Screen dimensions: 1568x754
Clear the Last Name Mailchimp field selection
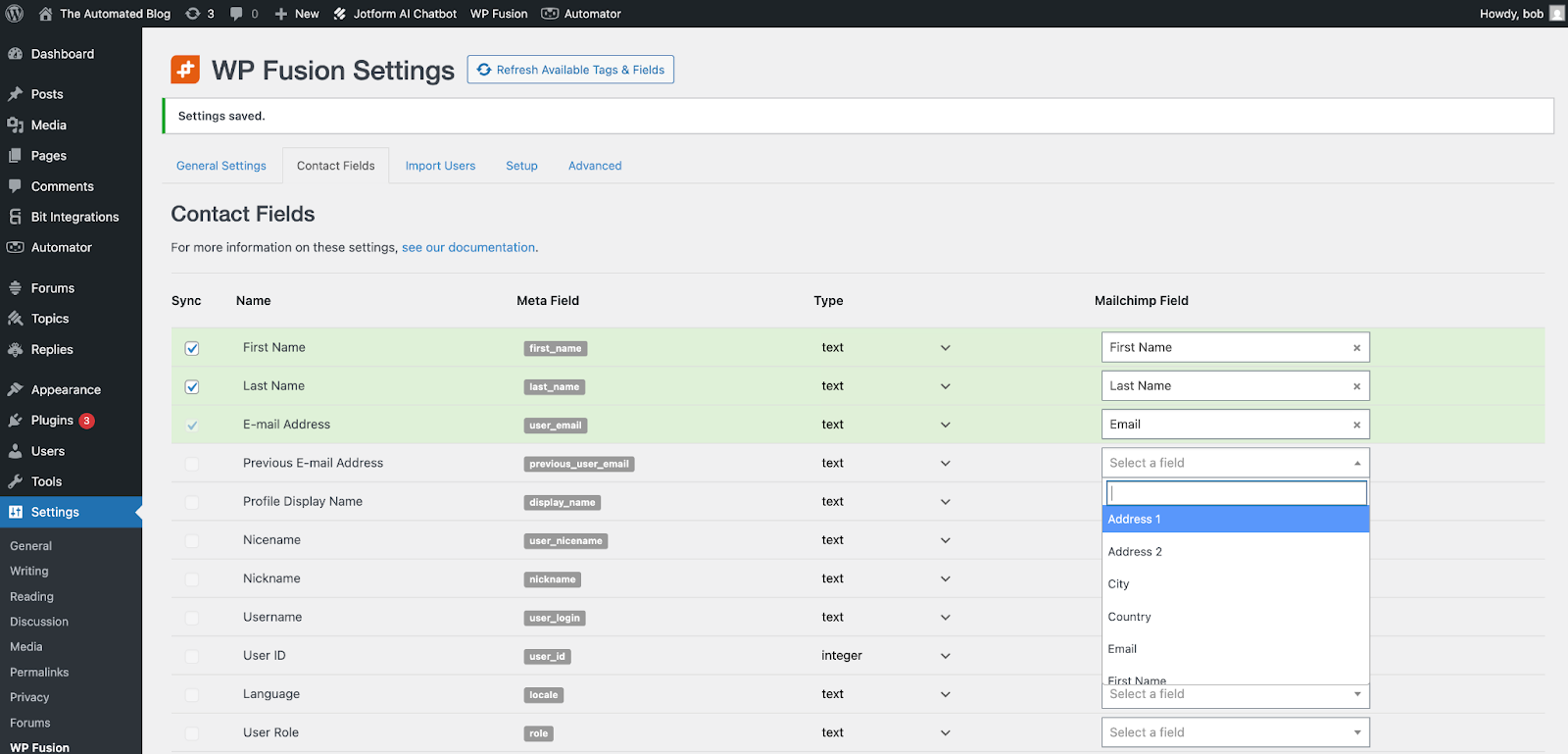[x=1356, y=386]
